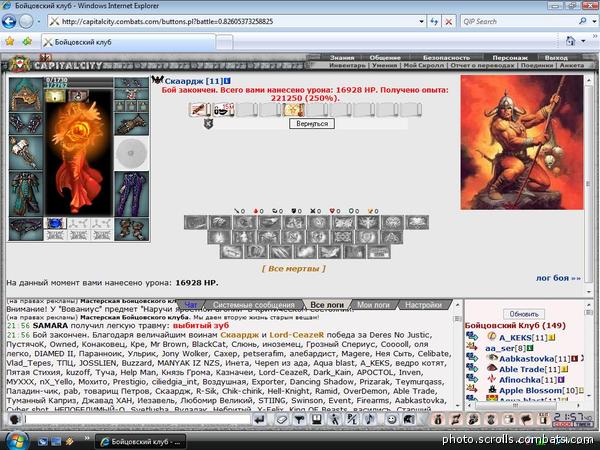The height and width of the screenshot is (450, 600).
Task: Open the Безопасность menu
Action: [x=446, y=58]
